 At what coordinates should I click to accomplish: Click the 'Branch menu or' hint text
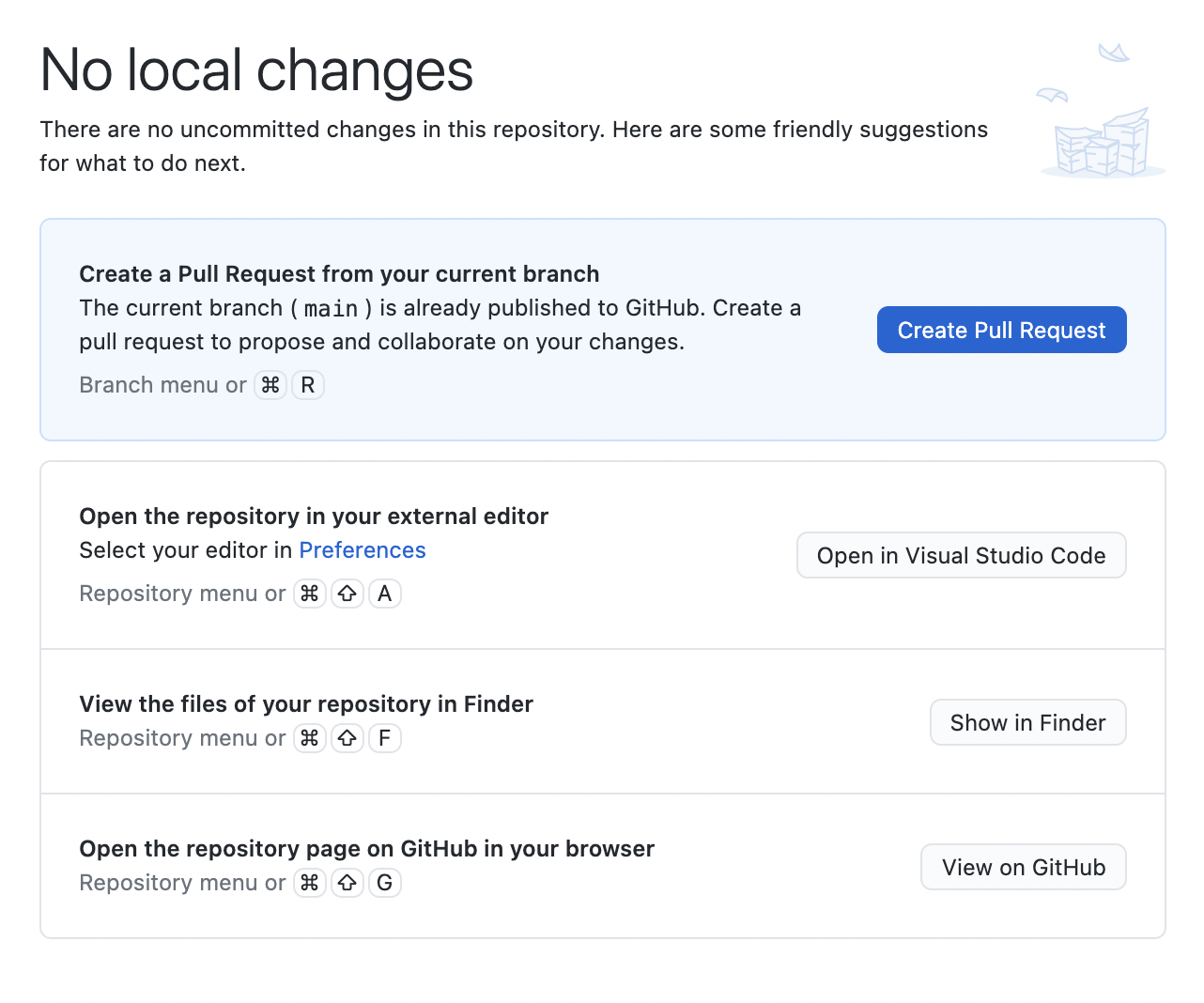162,385
